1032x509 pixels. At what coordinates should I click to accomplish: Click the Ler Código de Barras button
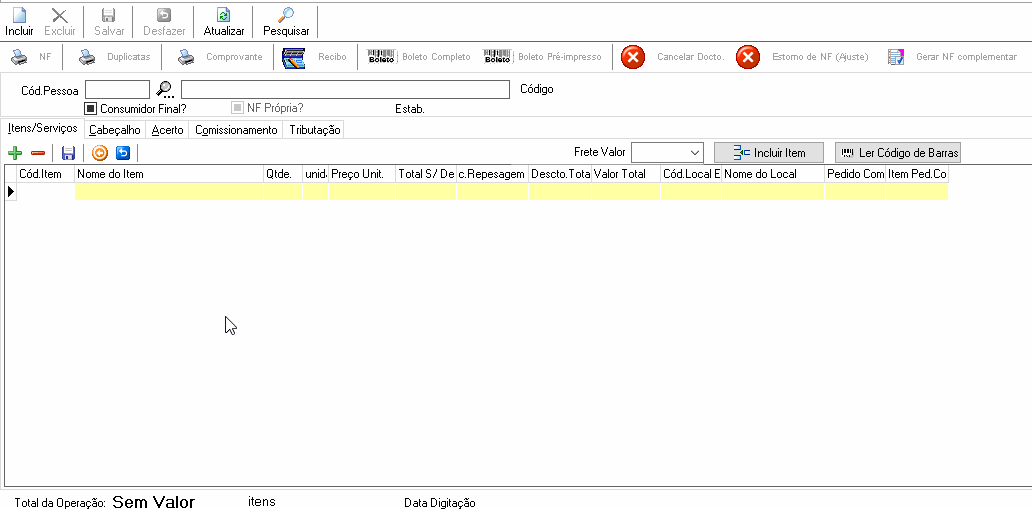pyautogui.click(x=898, y=153)
